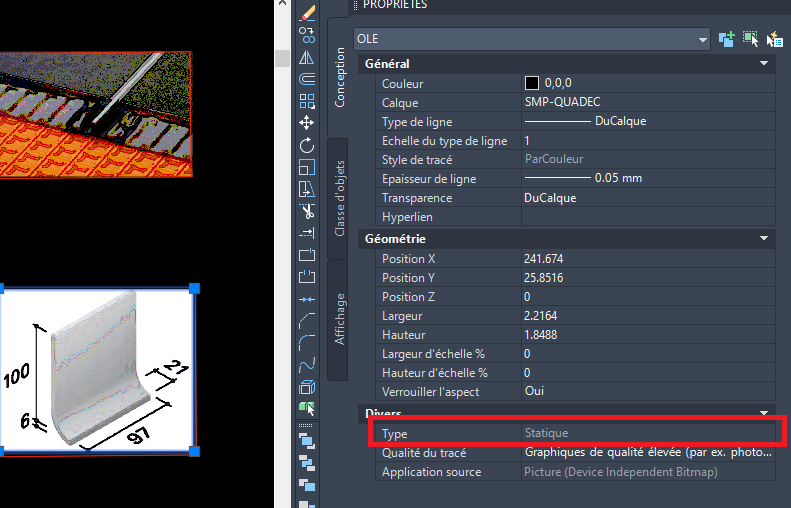Image resolution: width=791 pixels, height=508 pixels.
Task: Toggle the PICKADD value icon
Action: point(726,39)
